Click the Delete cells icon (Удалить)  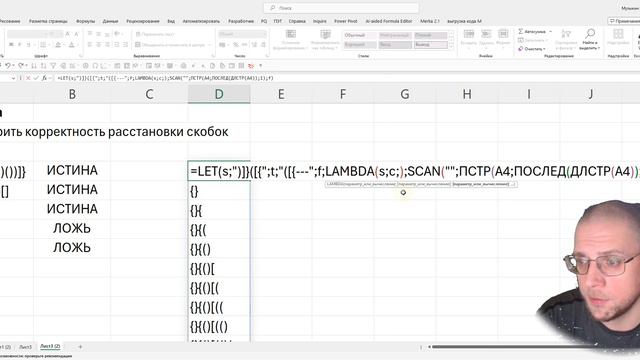point(486,34)
